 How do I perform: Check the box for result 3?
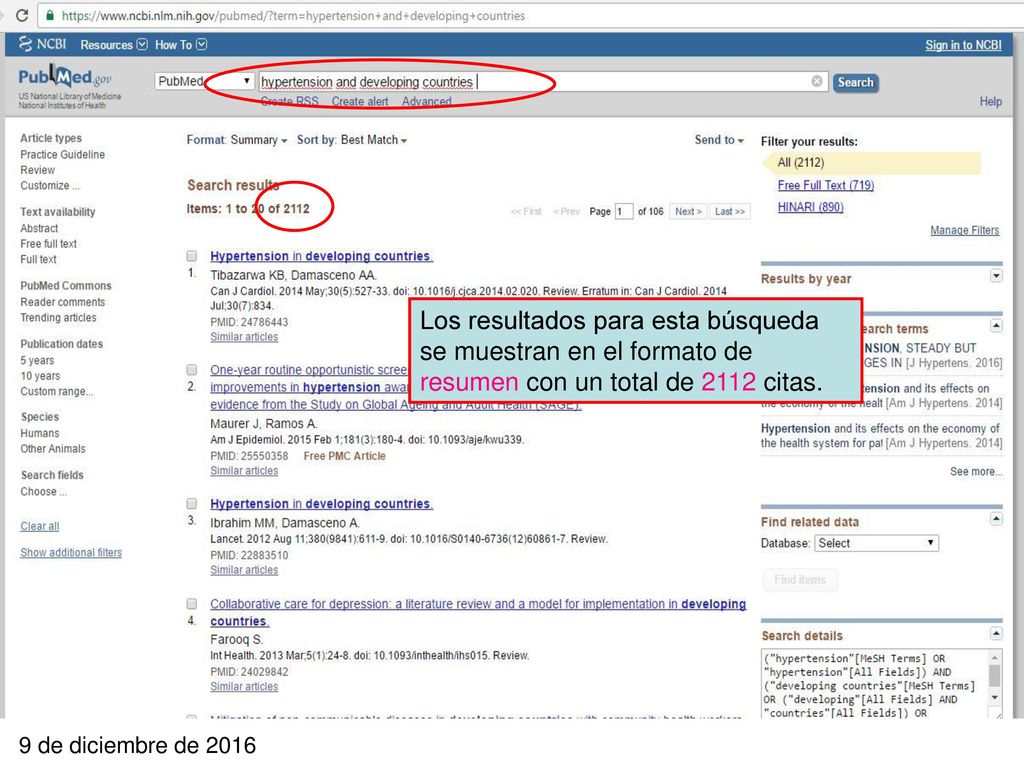[192, 504]
